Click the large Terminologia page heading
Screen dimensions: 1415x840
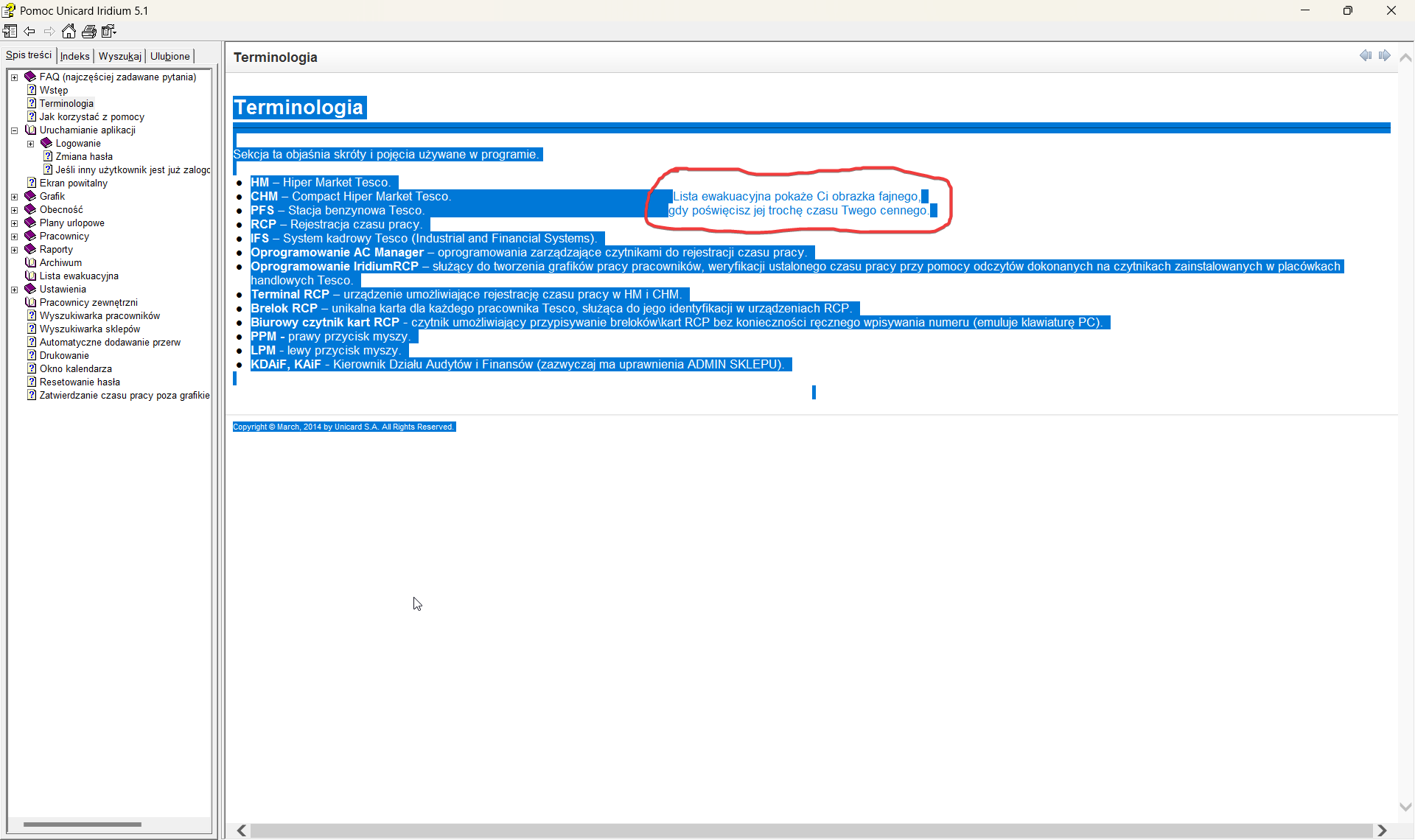coord(299,108)
